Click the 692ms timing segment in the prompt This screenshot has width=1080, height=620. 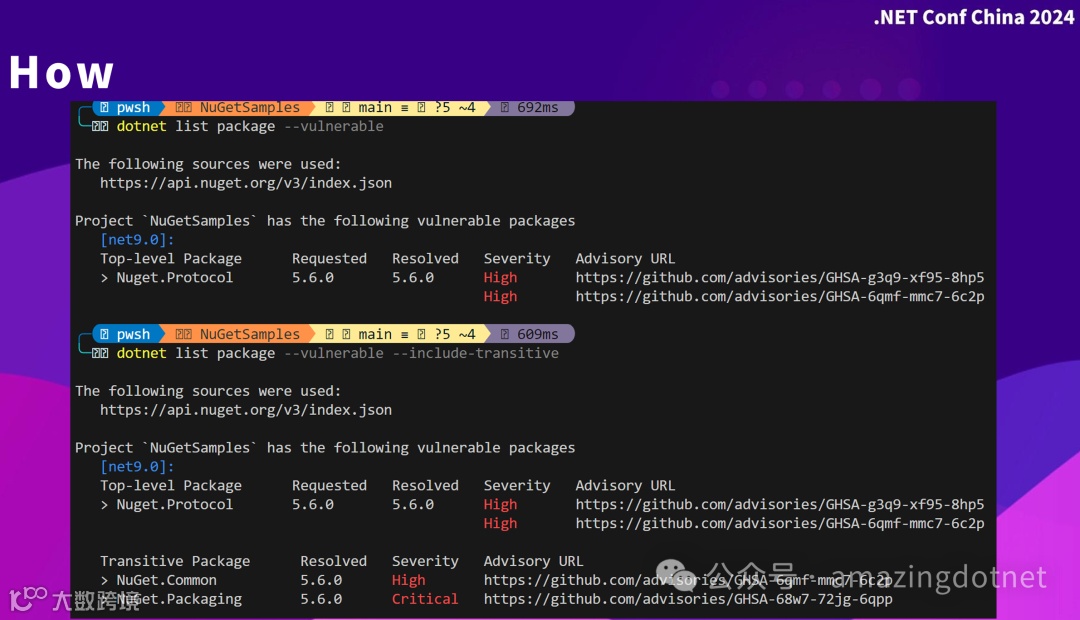pyautogui.click(x=530, y=107)
